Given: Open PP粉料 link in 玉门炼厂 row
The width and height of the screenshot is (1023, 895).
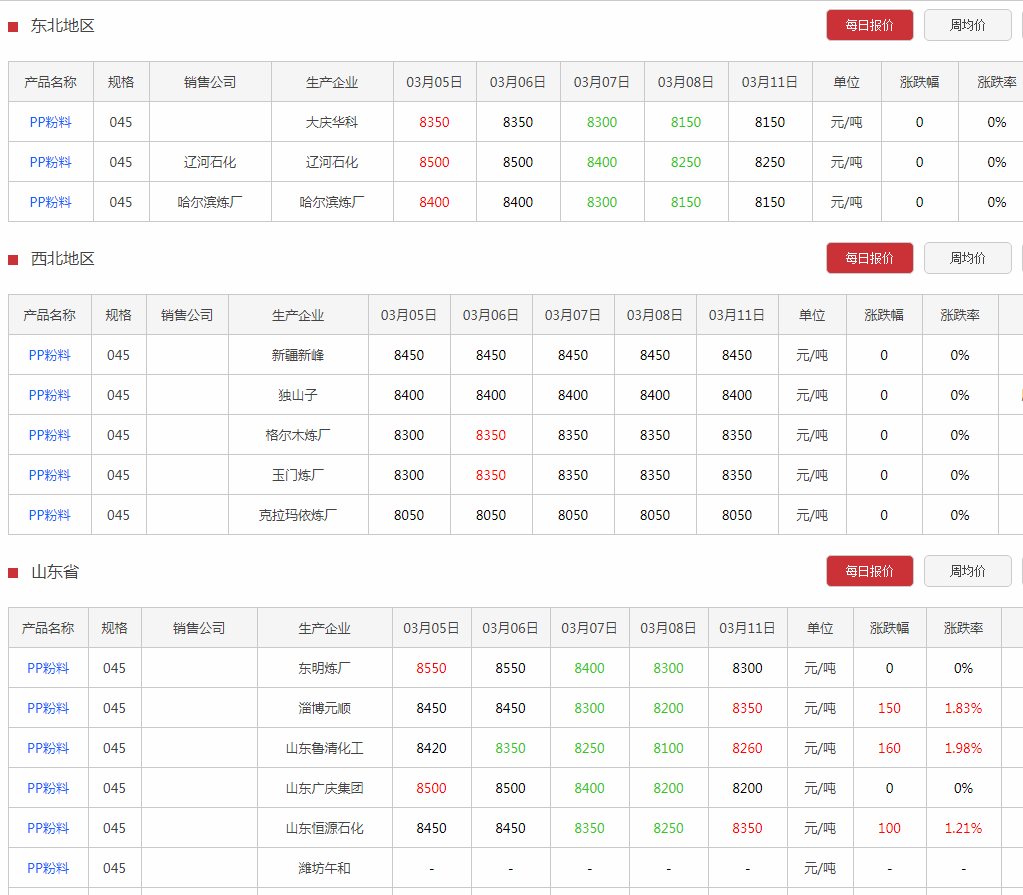Looking at the screenshot, I should (49, 475).
